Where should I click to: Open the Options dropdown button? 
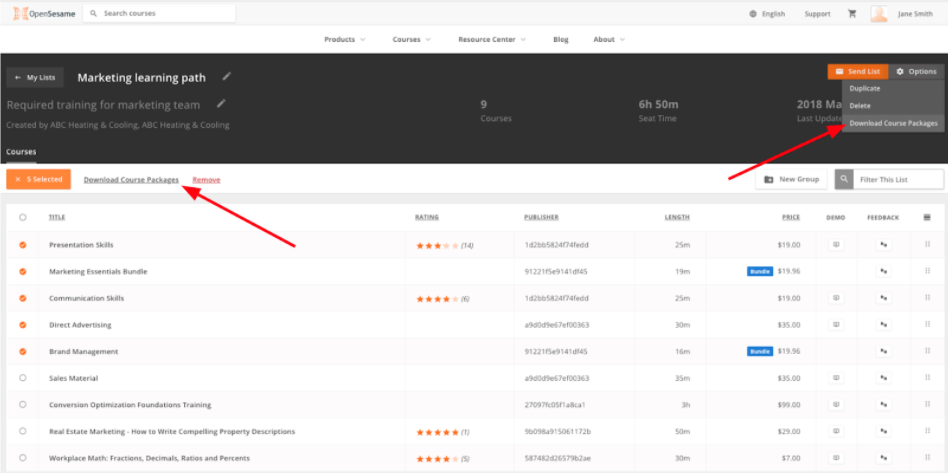916,72
